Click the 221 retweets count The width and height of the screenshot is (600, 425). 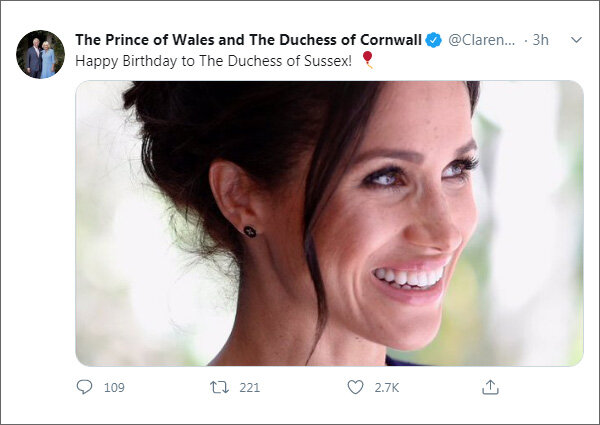(249, 387)
